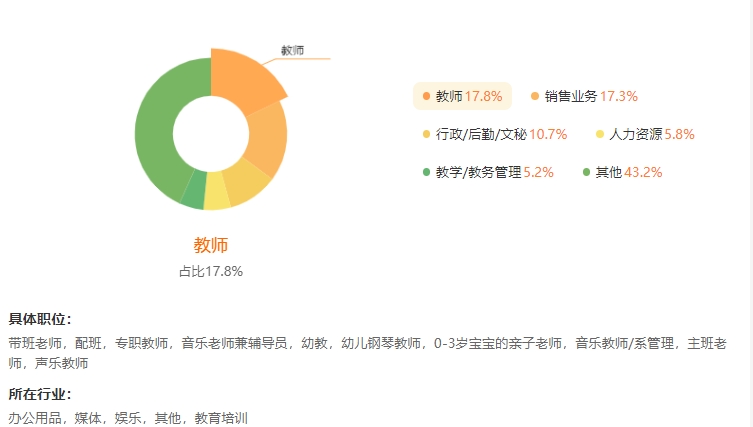This screenshot has width=753, height=427.
Task: Click the orange dot beside 教师 legend
Action: [x=426, y=97]
